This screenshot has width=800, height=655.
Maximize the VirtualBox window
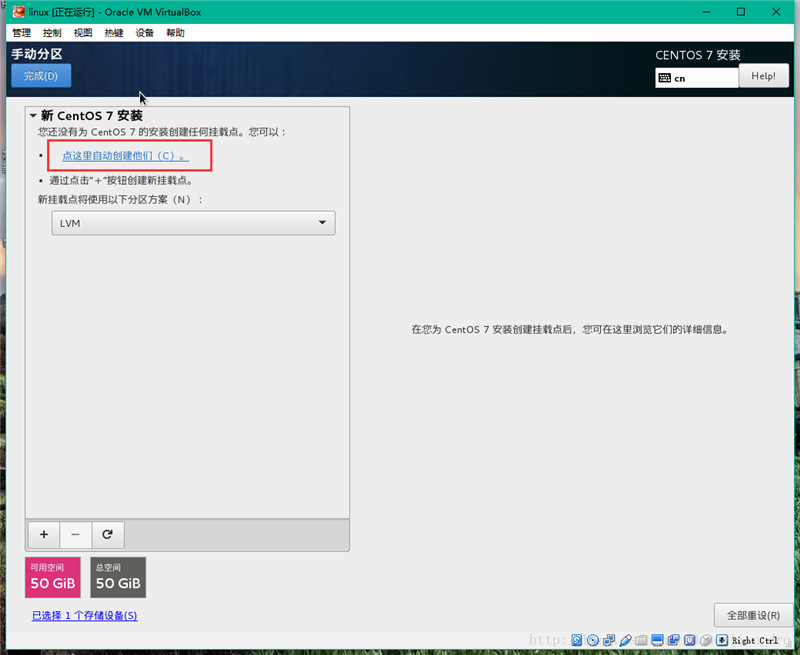pos(741,12)
